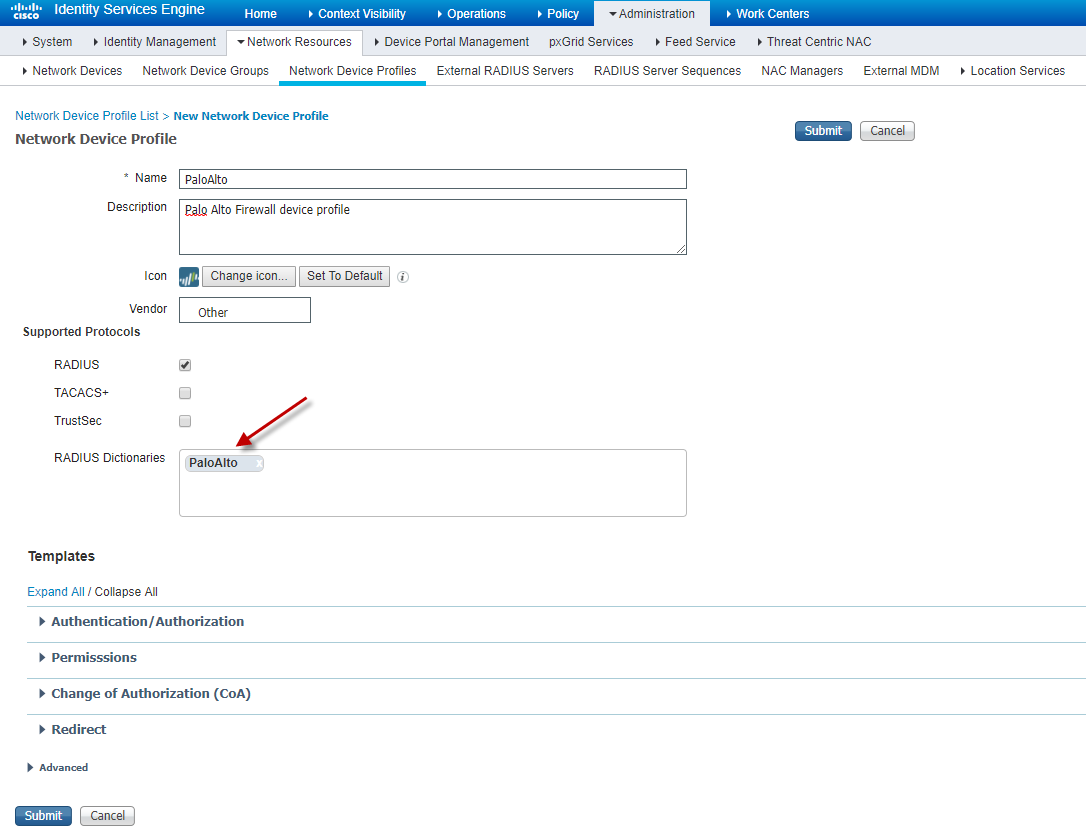This screenshot has height=834, width=1086.
Task: Open the Identity Management submenu
Action: click(x=154, y=42)
